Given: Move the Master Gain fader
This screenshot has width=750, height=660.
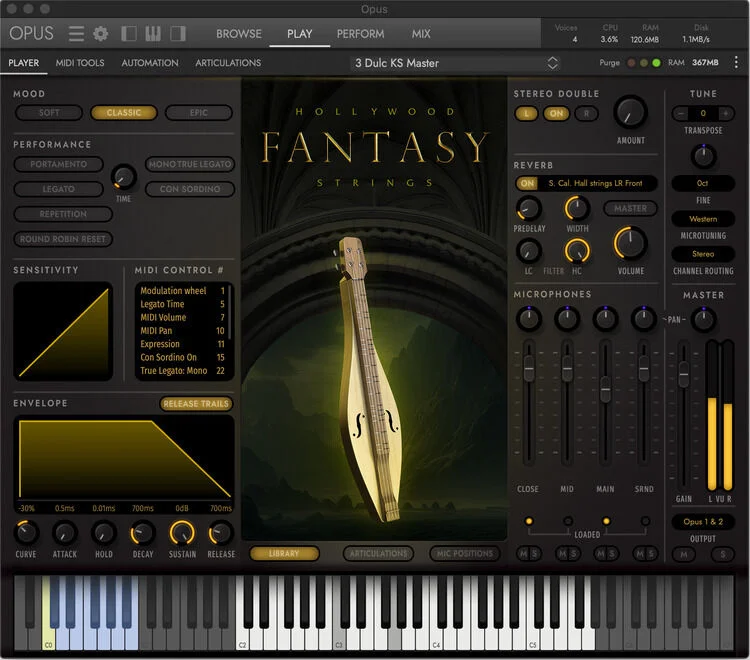Looking at the screenshot, I should coord(684,374).
